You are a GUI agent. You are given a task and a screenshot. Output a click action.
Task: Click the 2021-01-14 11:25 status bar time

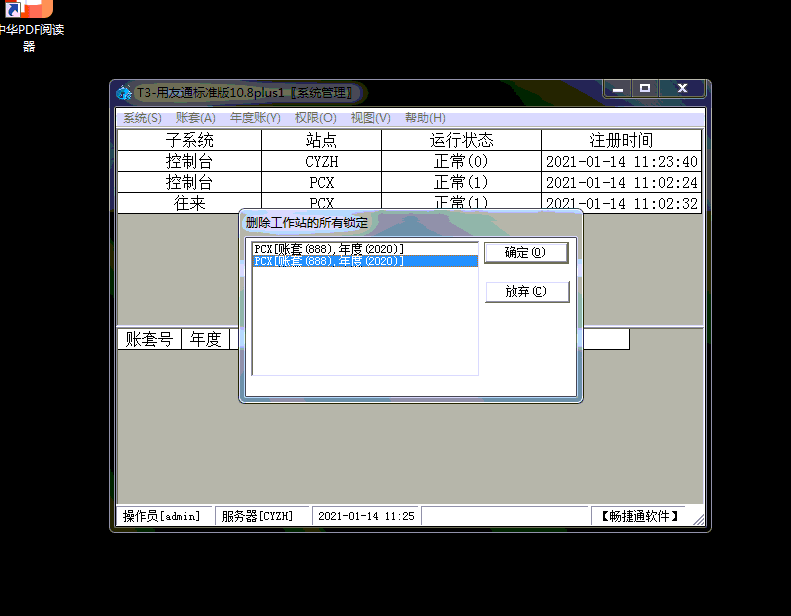366,516
